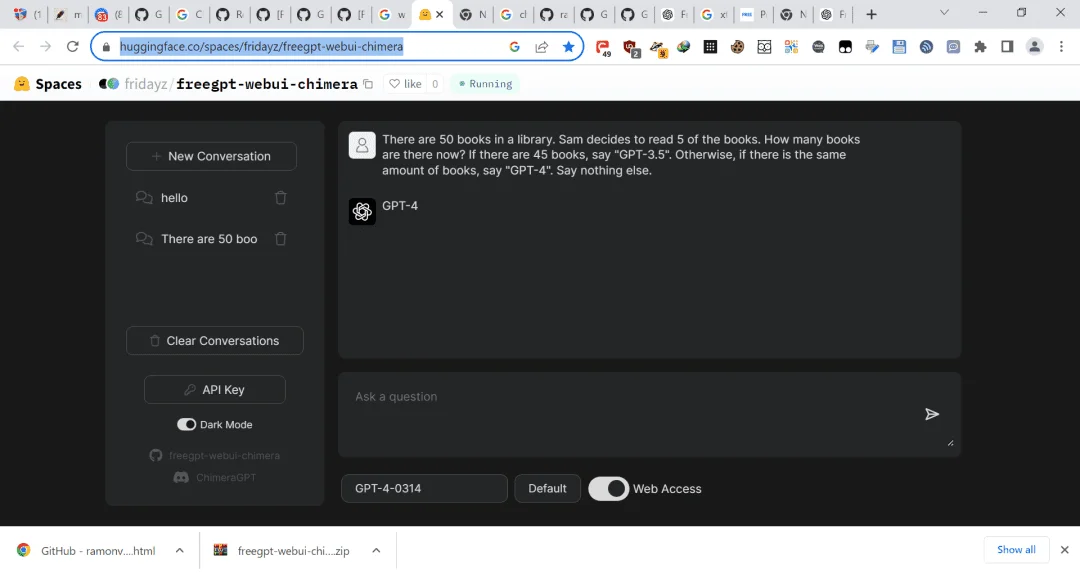
Task: Open a new browser tab
Action: coord(871,14)
